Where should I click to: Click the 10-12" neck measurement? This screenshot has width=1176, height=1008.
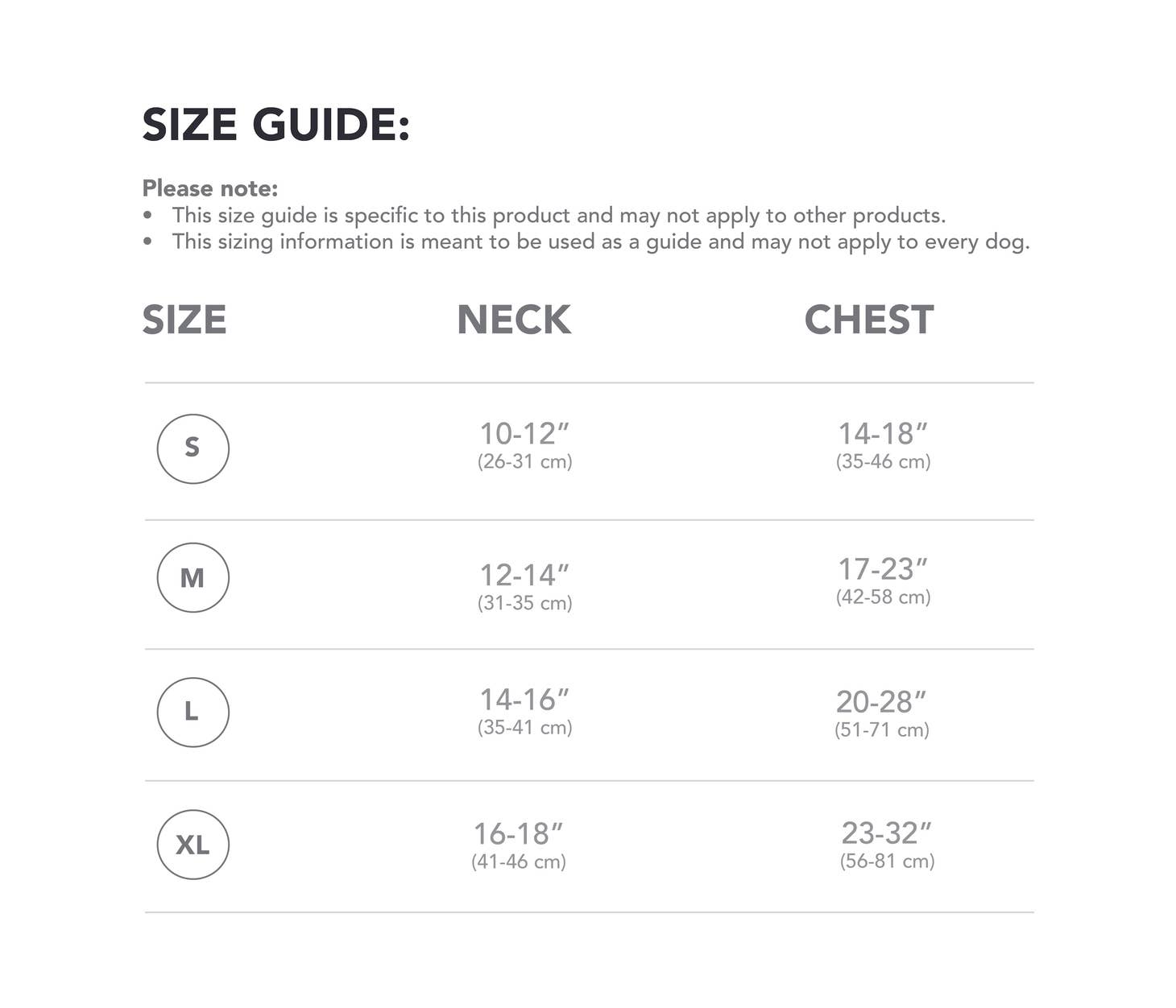tap(524, 434)
